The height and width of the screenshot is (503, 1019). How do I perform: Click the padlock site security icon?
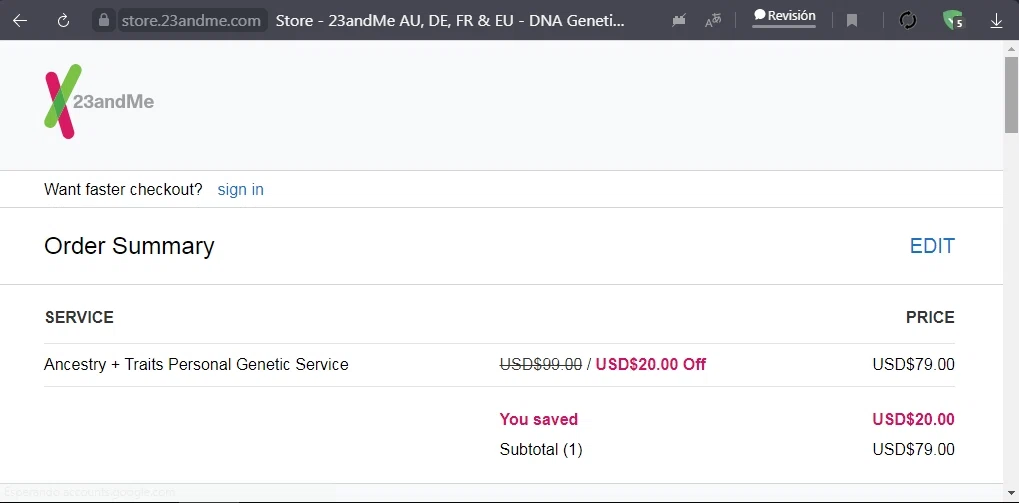point(103,20)
